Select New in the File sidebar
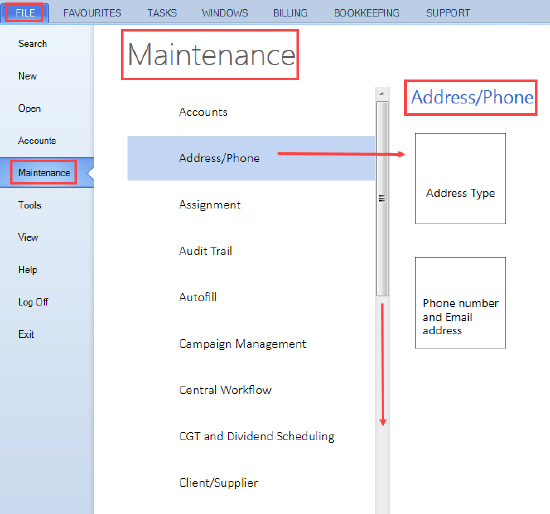550x514 pixels. coord(27,76)
